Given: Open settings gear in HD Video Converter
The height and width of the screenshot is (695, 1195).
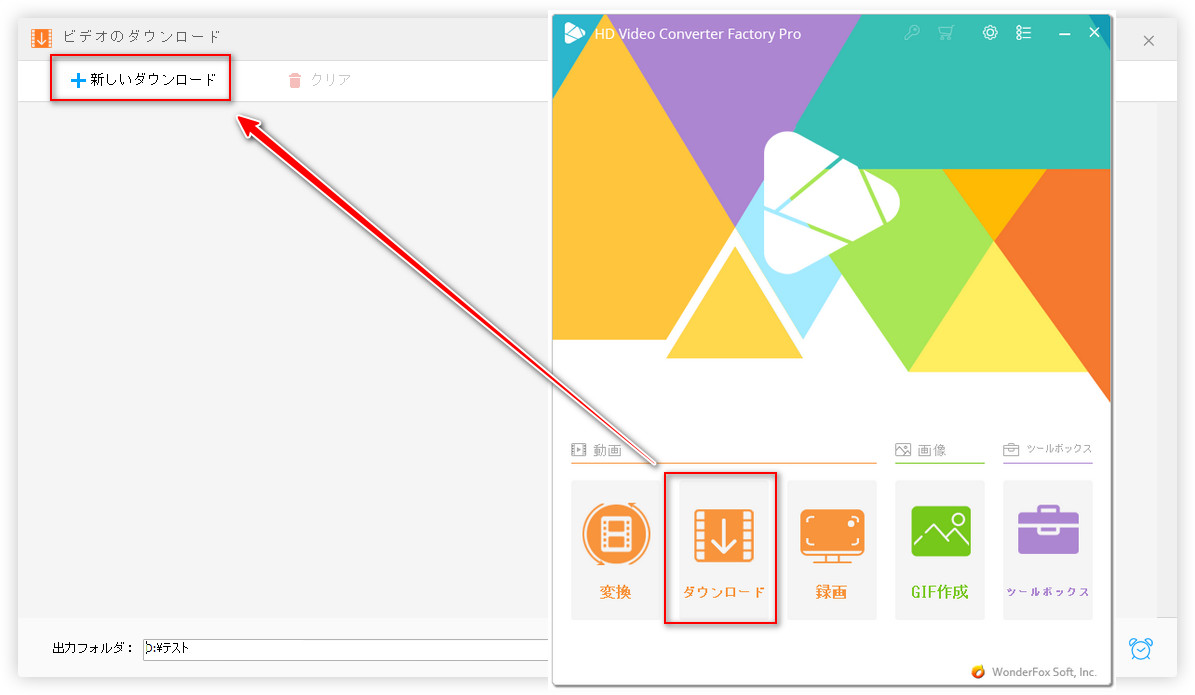Looking at the screenshot, I should click(990, 33).
